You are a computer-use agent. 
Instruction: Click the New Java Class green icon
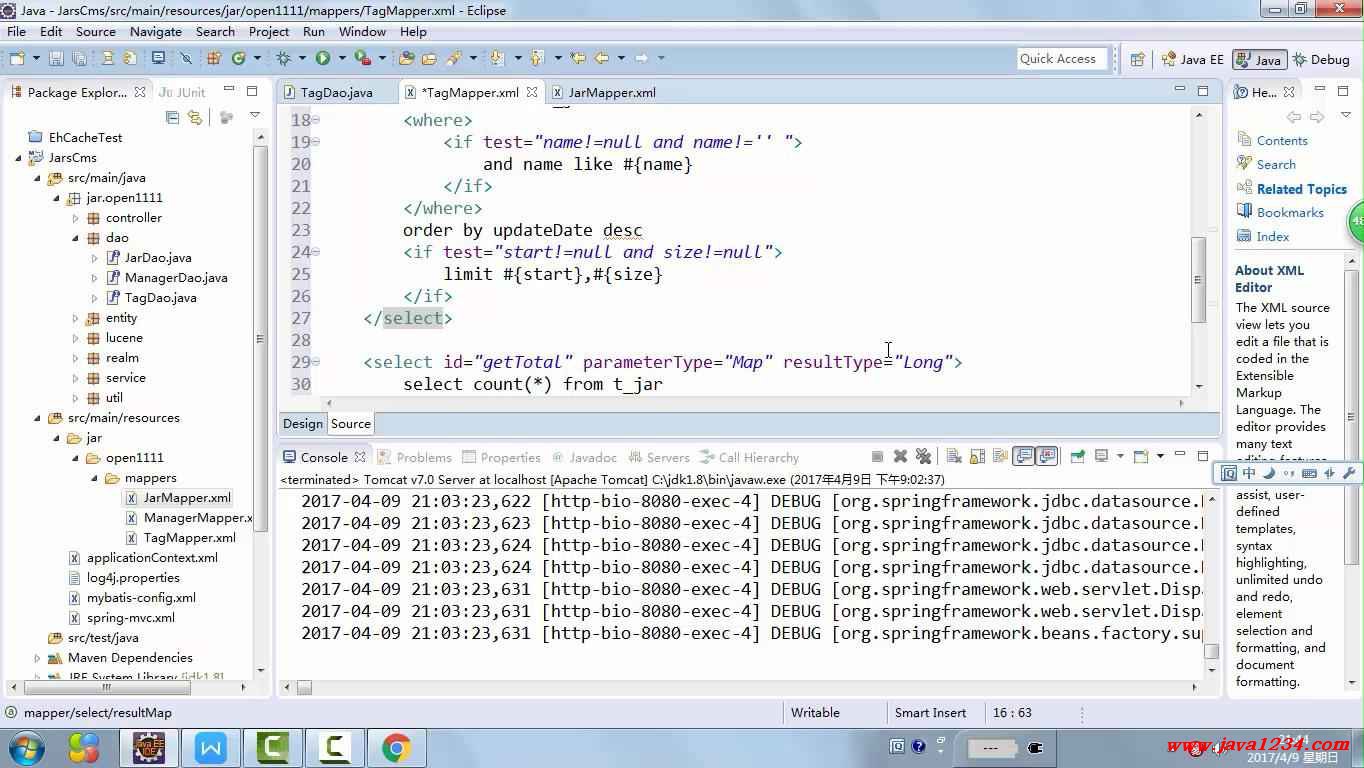click(239, 58)
